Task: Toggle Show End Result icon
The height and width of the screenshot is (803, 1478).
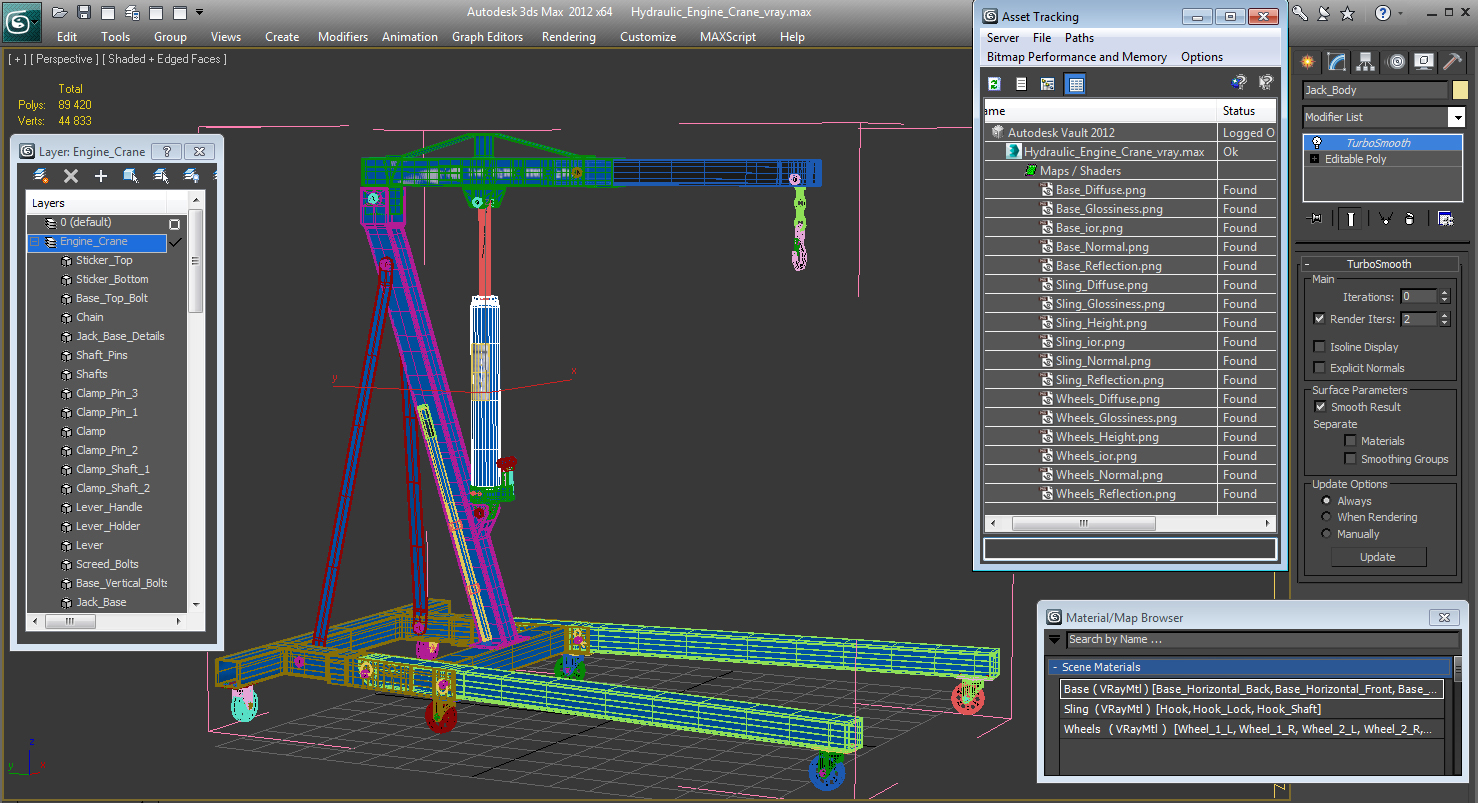Action: [1351, 218]
